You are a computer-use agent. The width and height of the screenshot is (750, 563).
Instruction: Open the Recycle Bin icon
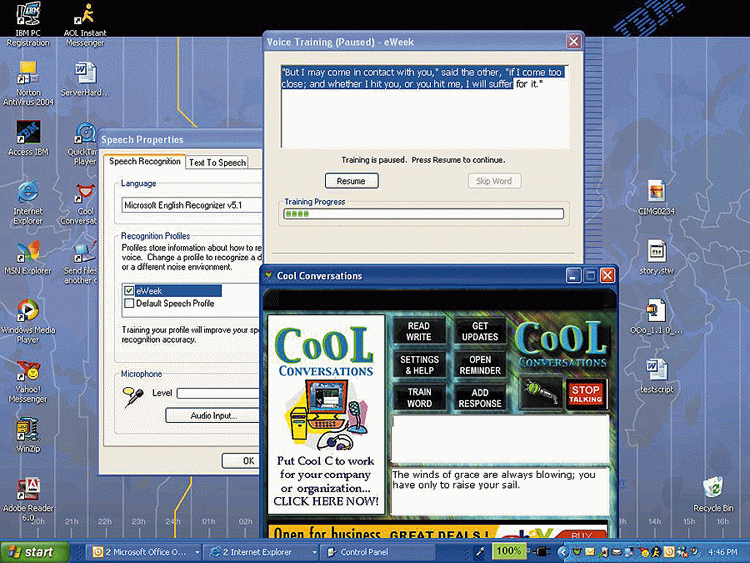click(713, 494)
